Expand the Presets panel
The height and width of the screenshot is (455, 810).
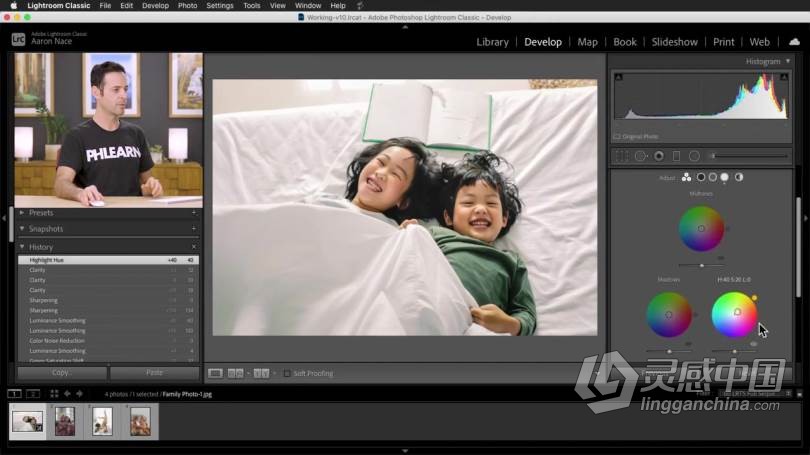click(22, 212)
